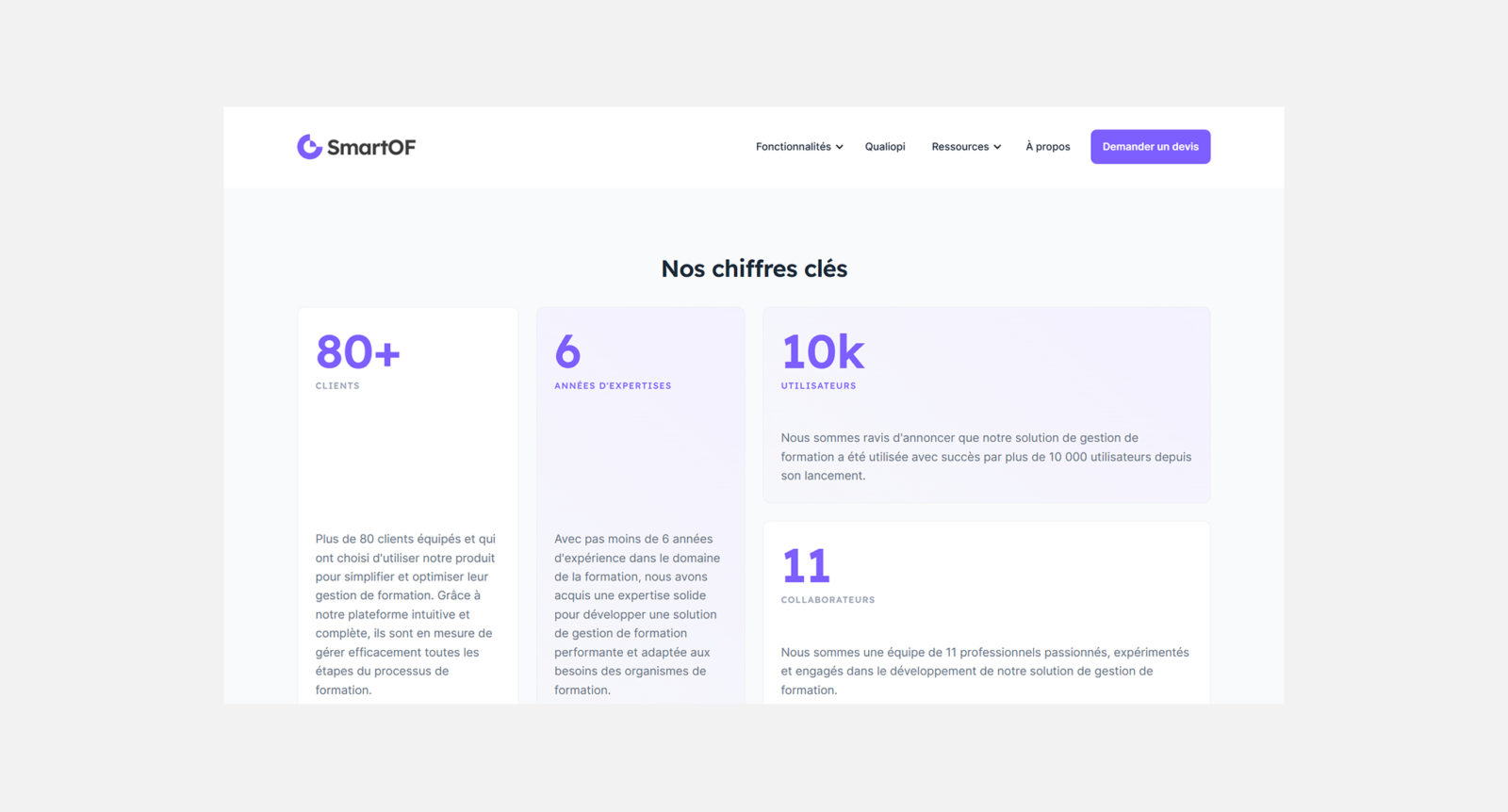Go to the Qualiopi page
This screenshot has width=1508, height=812.
(x=885, y=147)
